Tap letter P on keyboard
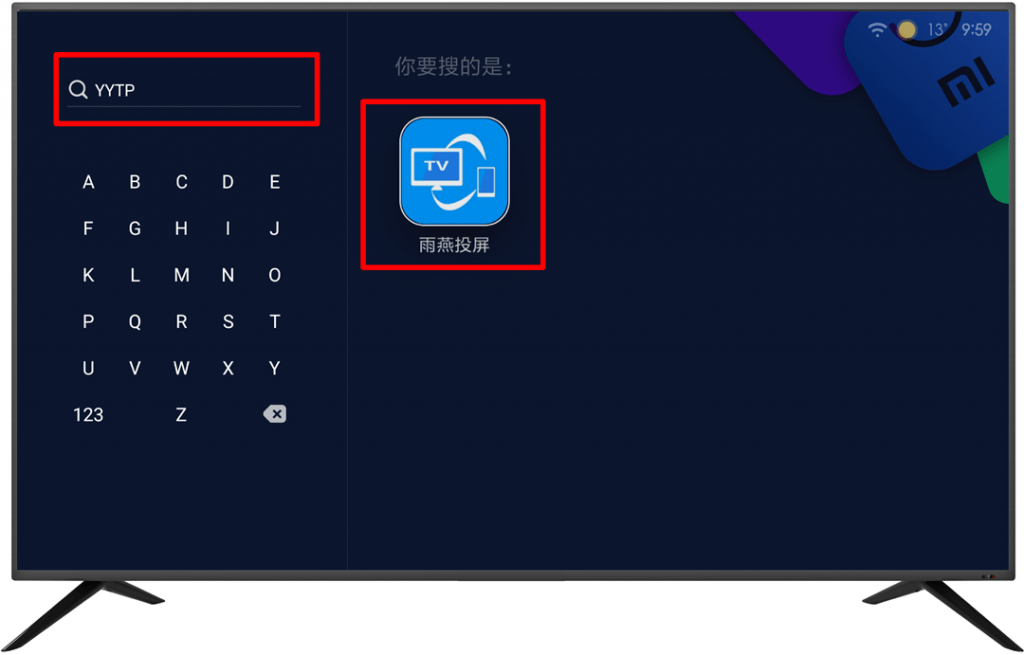The image size is (1024, 655). click(x=88, y=322)
